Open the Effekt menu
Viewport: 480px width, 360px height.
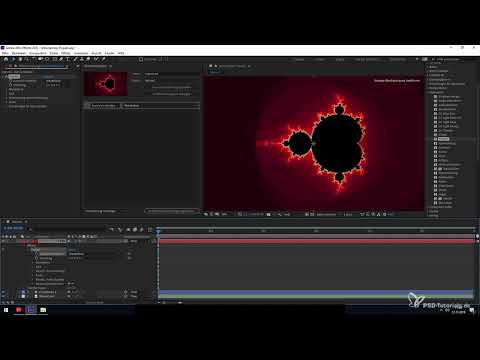[66, 53]
